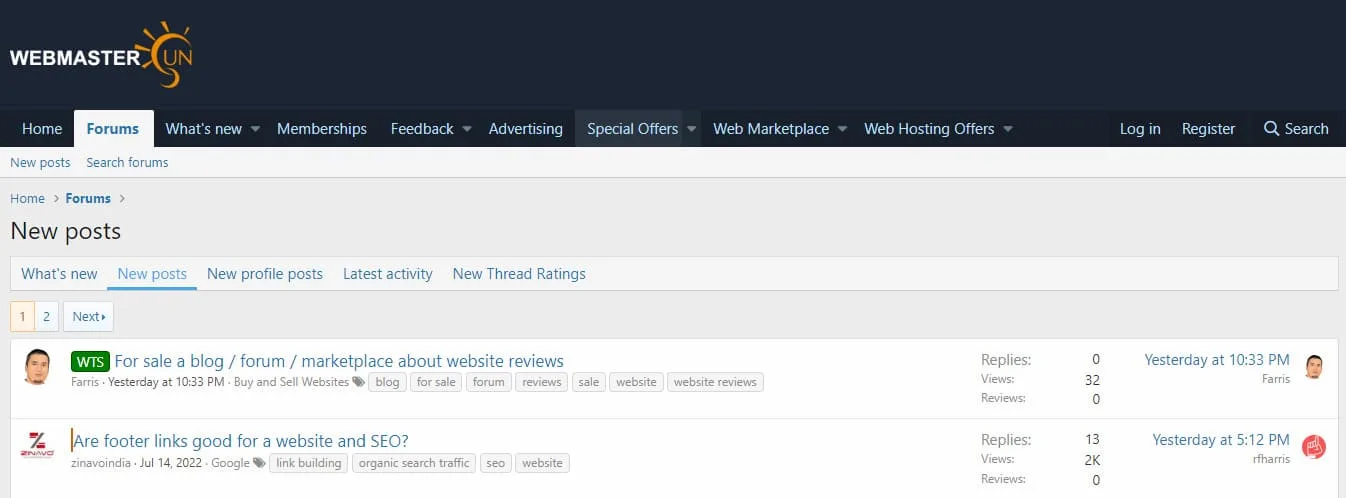The height and width of the screenshot is (498, 1346).
Task: Expand the Web Marketplace dropdown arrow
Action: [x=842, y=129]
